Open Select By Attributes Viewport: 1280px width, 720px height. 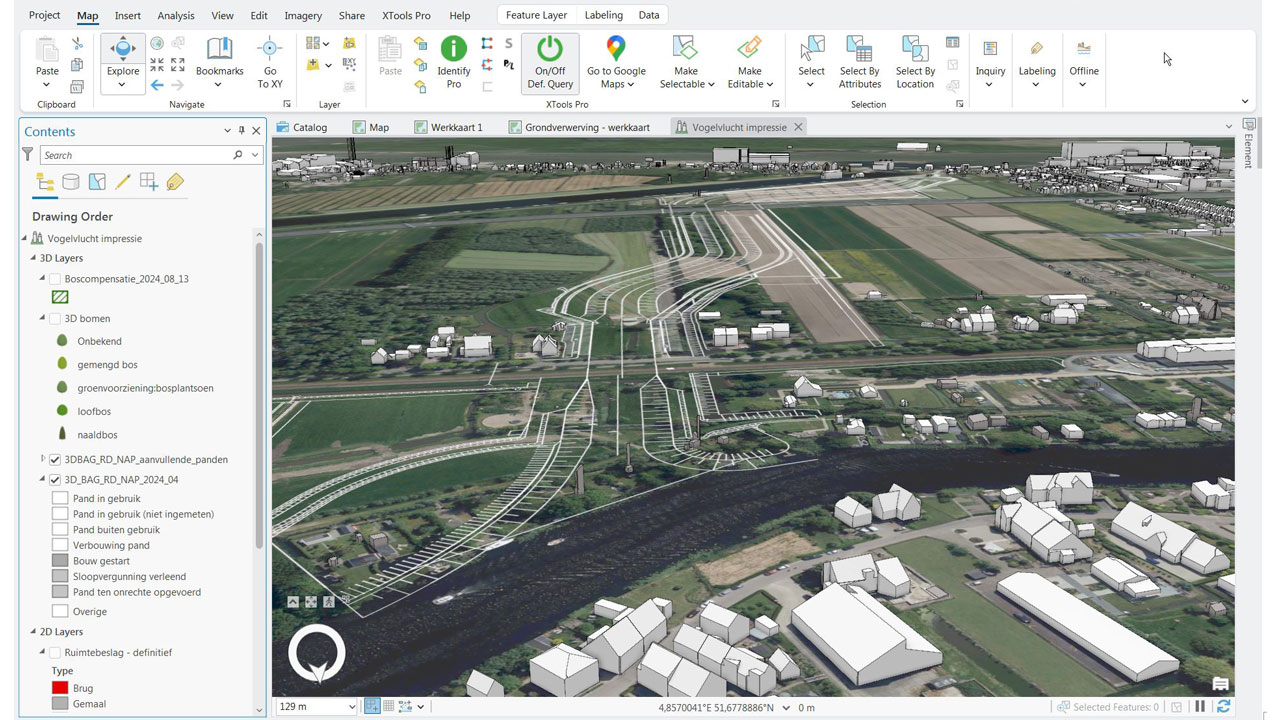point(859,60)
